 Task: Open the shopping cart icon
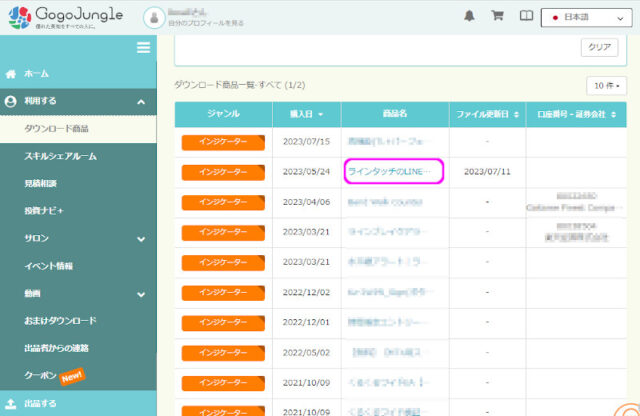tap(497, 16)
